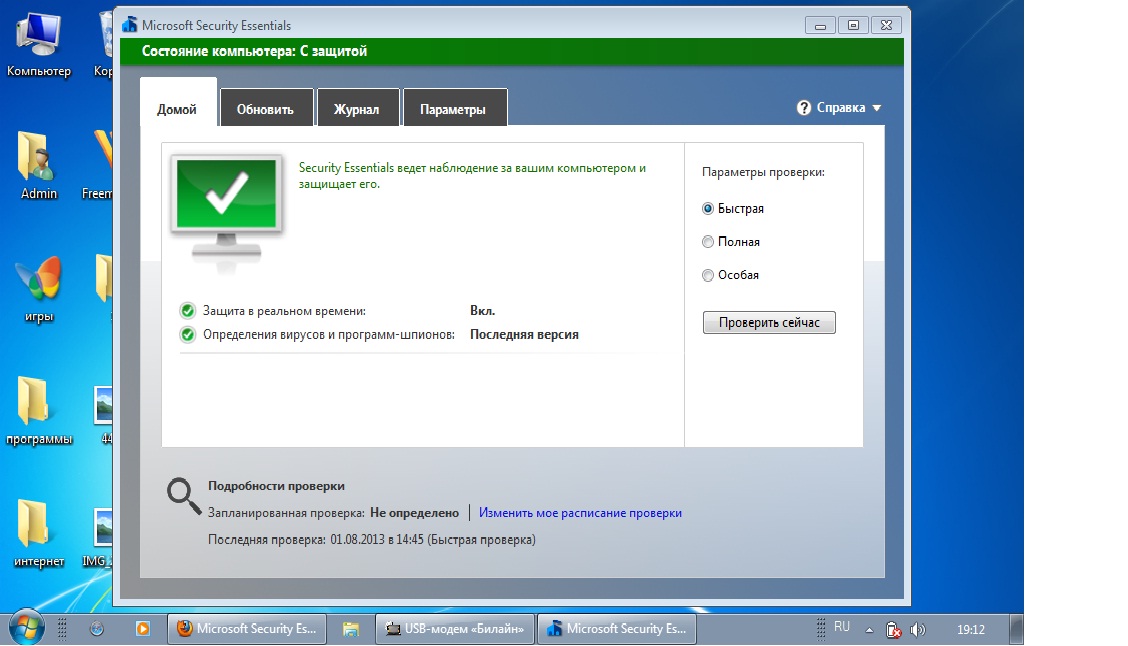Open the Параметры tab
This screenshot has height=646, width=1128.
(453, 109)
